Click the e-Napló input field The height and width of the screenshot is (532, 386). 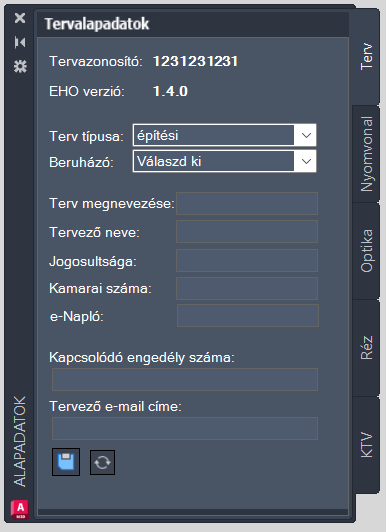tap(248, 316)
